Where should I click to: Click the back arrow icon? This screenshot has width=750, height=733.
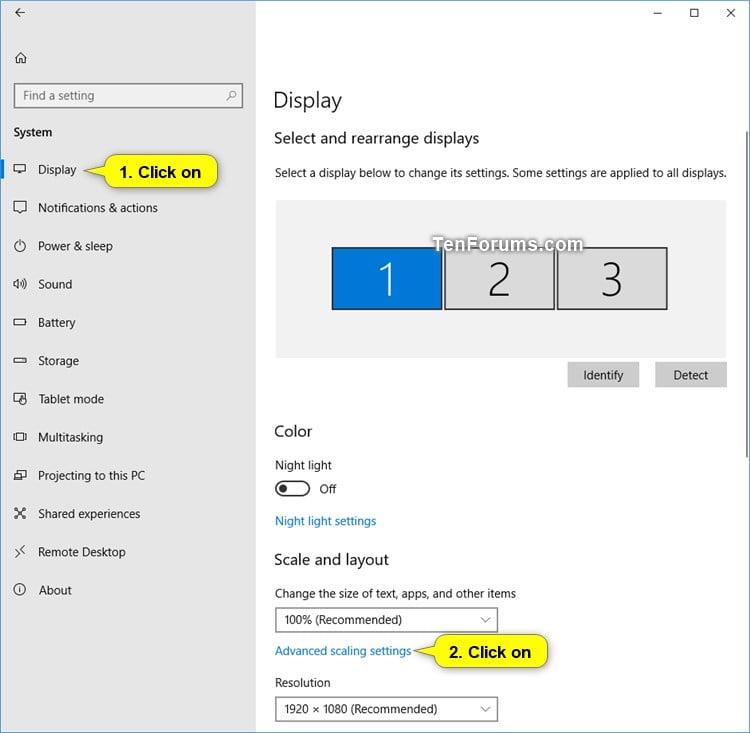pyautogui.click(x=20, y=13)
